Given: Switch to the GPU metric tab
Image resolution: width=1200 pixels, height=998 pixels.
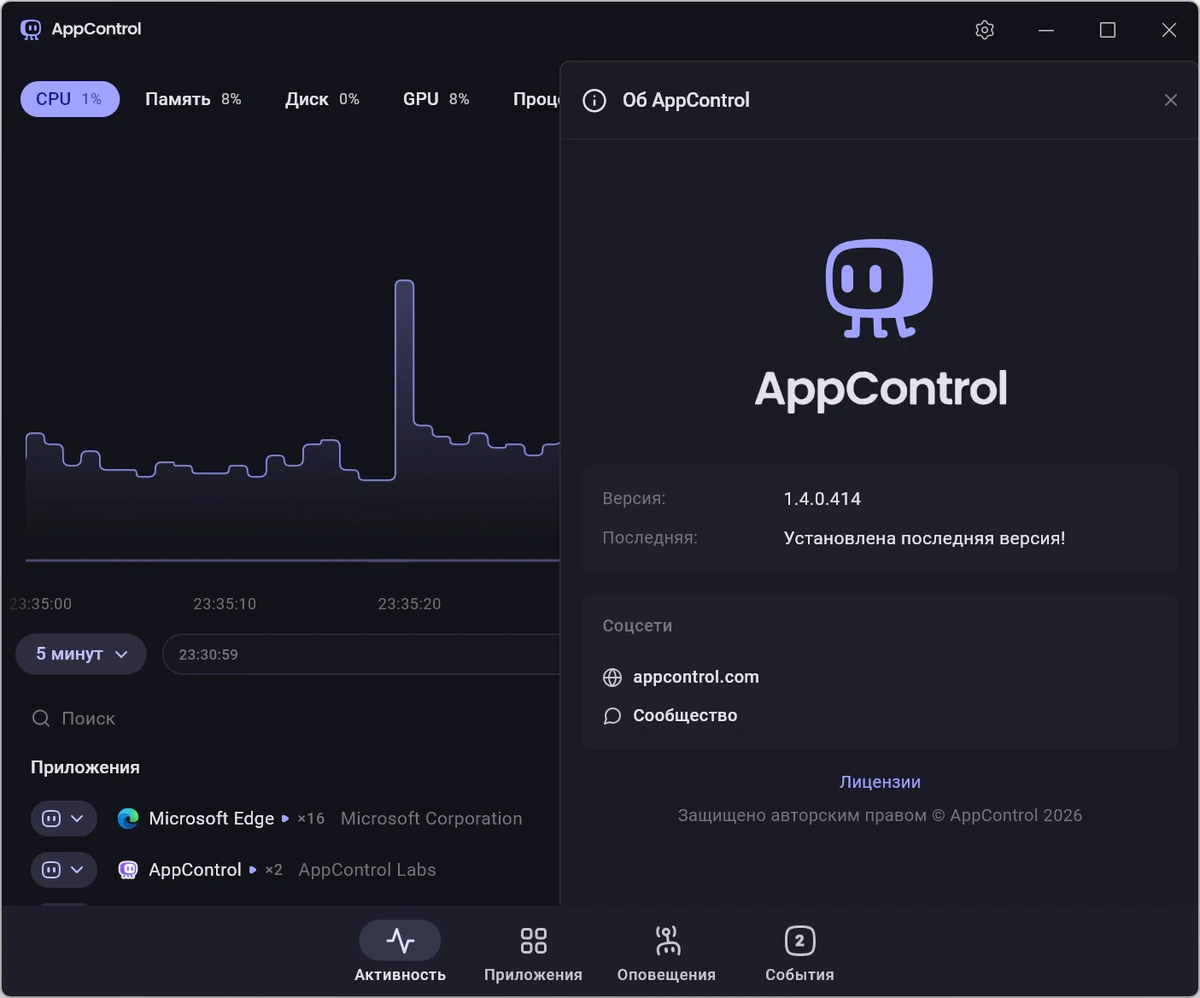Looking at the screenshot, I should [x=436, y=99].
